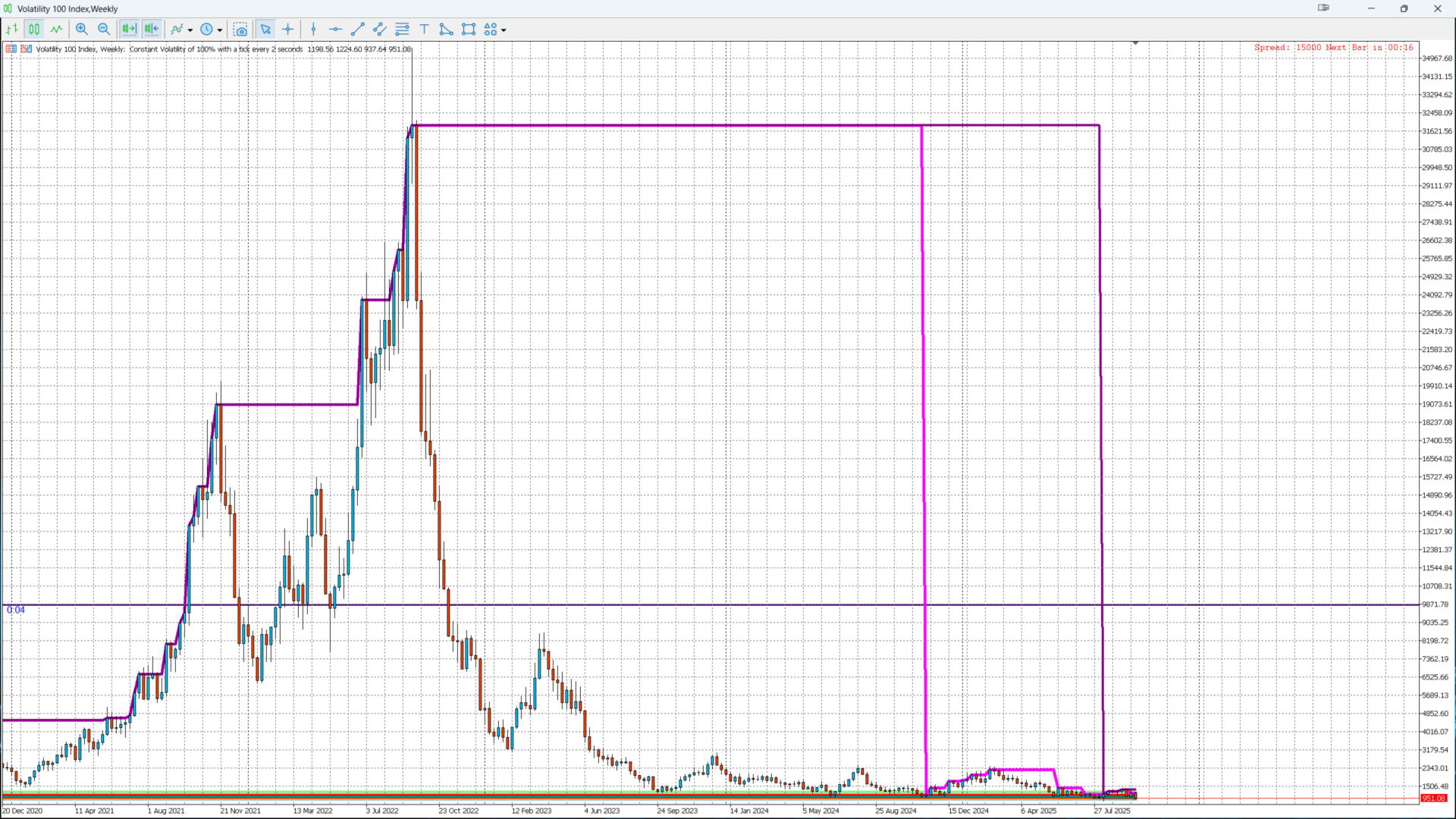The height and width of the screenshot is (819, 1456).
Task: Draw a vertical line
Action: (x=313, y=30)
